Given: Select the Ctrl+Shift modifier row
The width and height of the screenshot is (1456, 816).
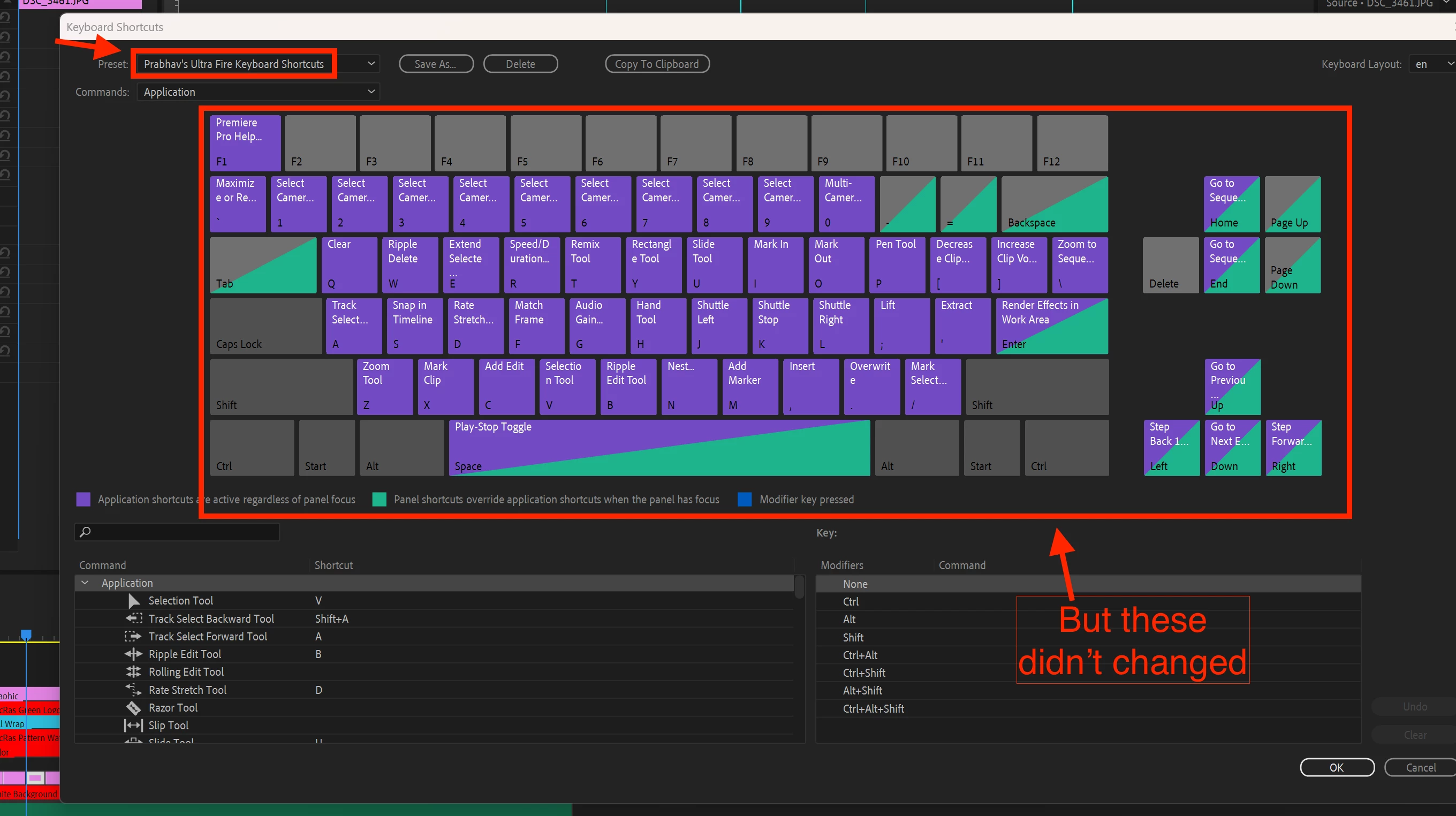Looking at the screenshot, I should click(x=863, y=673).
